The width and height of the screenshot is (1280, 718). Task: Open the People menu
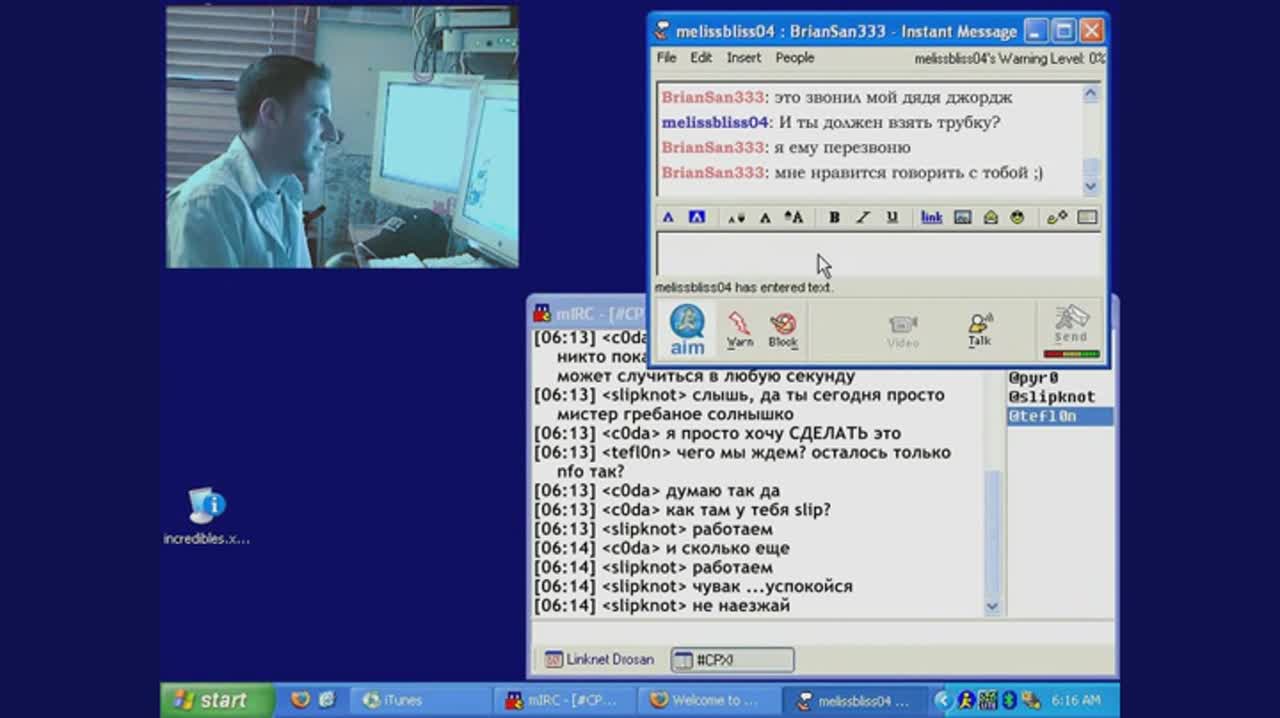coord(795,58)
